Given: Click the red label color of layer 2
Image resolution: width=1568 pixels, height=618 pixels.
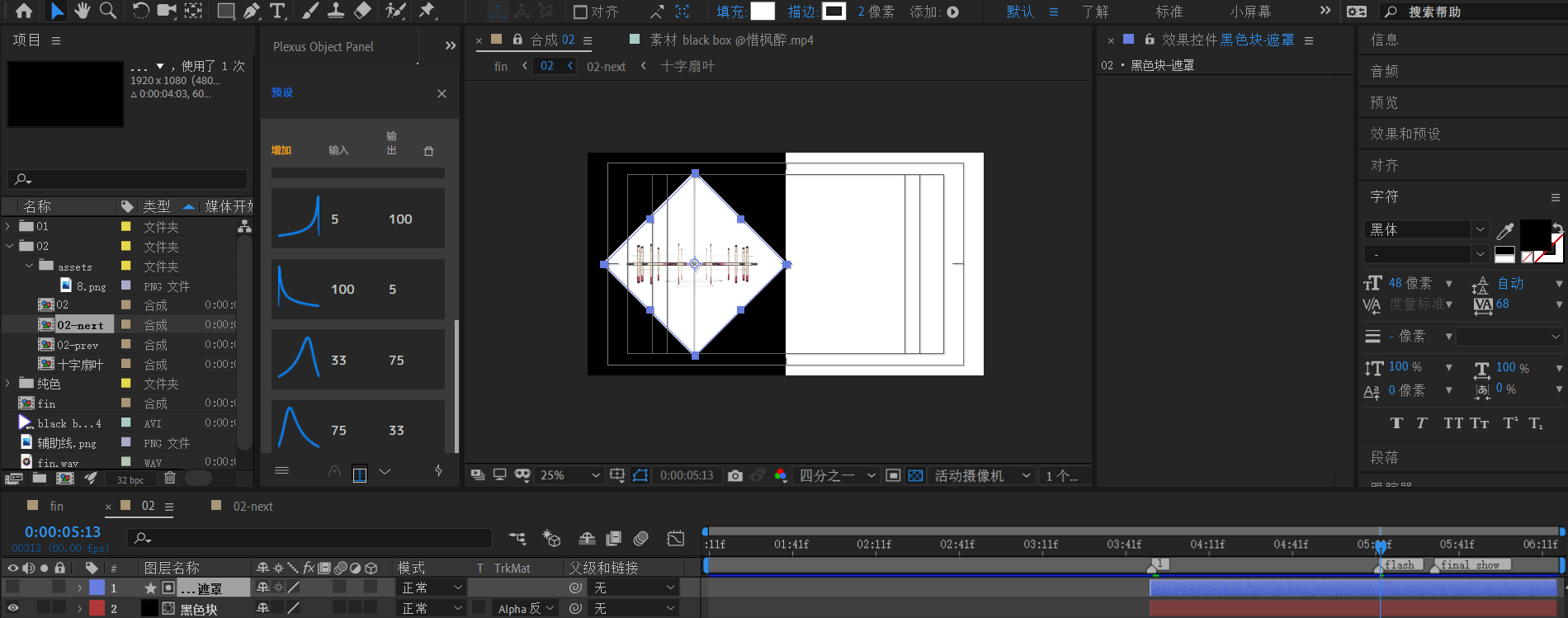Looking at the screenshot, I should coord(97,608).
